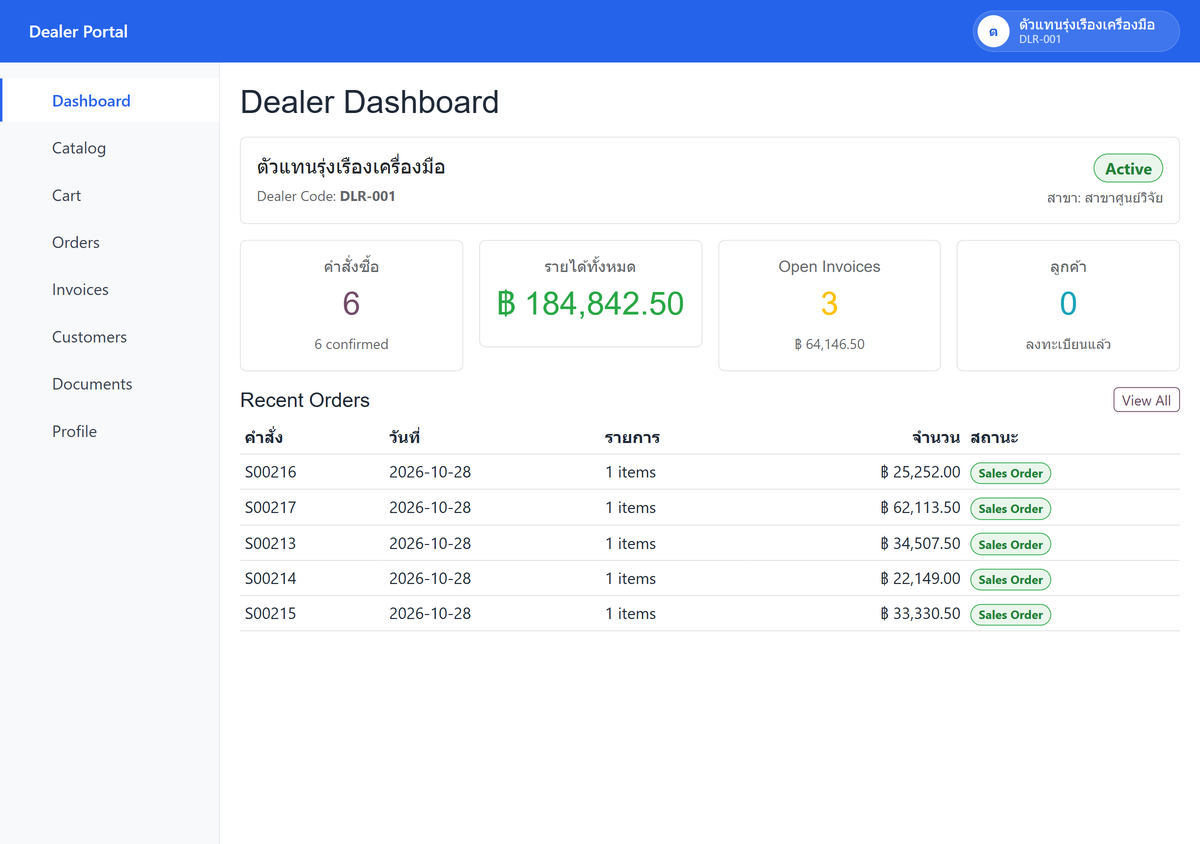The height and width of the screenshot is (844, 1200).
Task: Click the amount ฿ 22,149.00
Action: (x=920, y=579)
